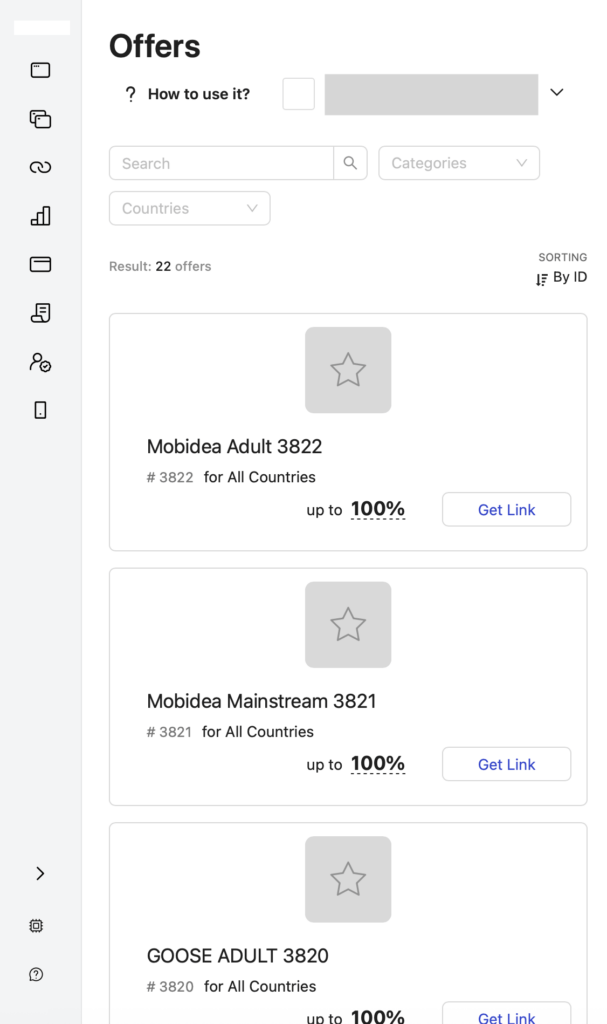This screenshot has width=607, height=1024.
Task: Click the mobile phone sidebar icon
Action: pyautogui.click(x=40, y=410)
